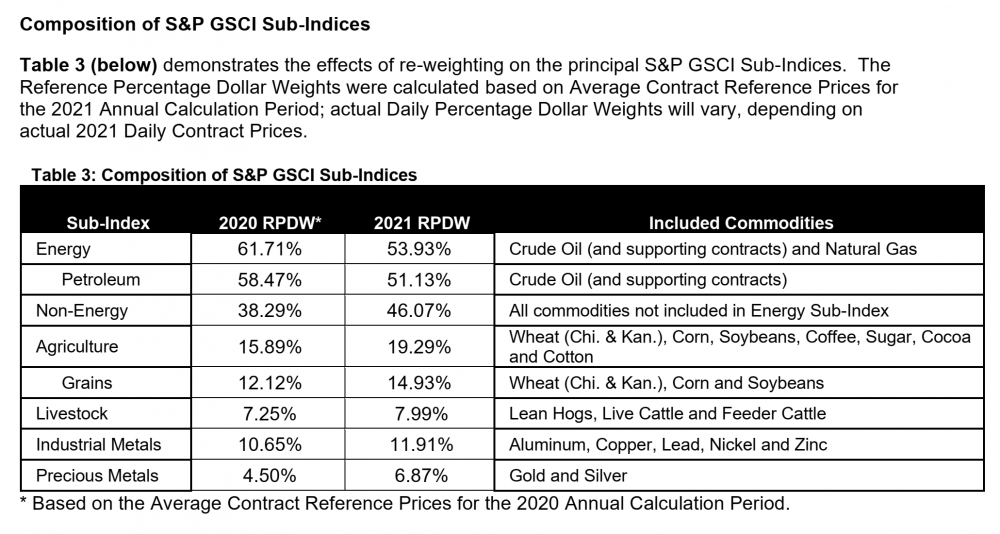
Task: Select the 51.13% Petroleum 2021 value
Action: (420, 279)
